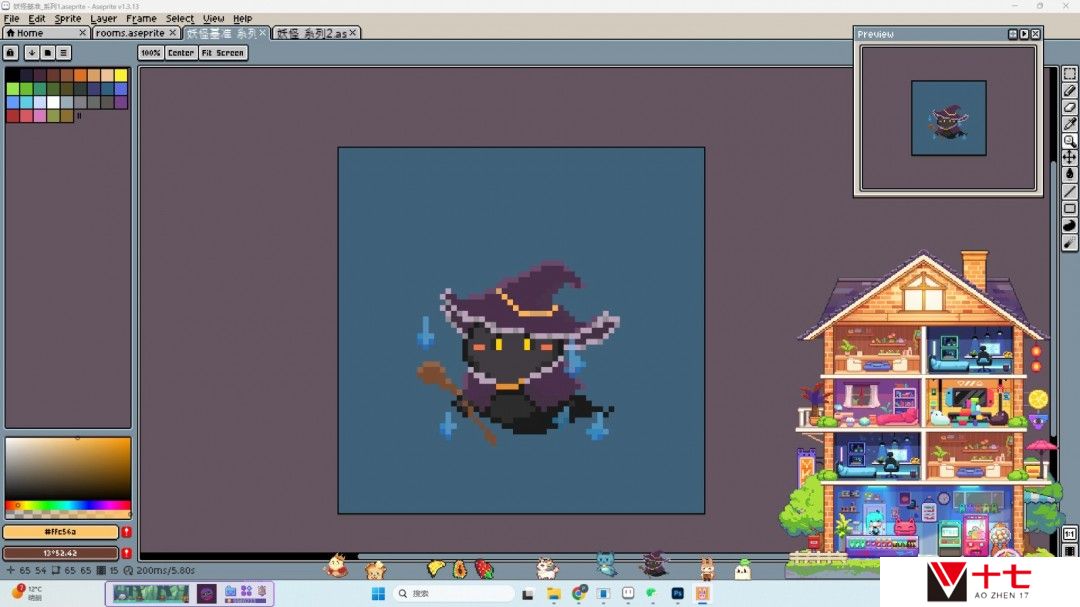Open the Sprite menu
This screenshot has height=607, width=1080.
68,18
